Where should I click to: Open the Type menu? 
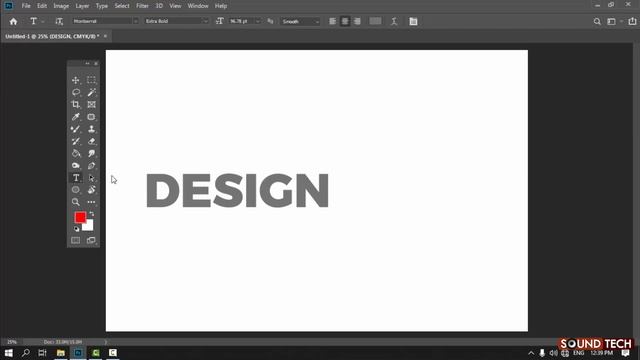point(102,6)
